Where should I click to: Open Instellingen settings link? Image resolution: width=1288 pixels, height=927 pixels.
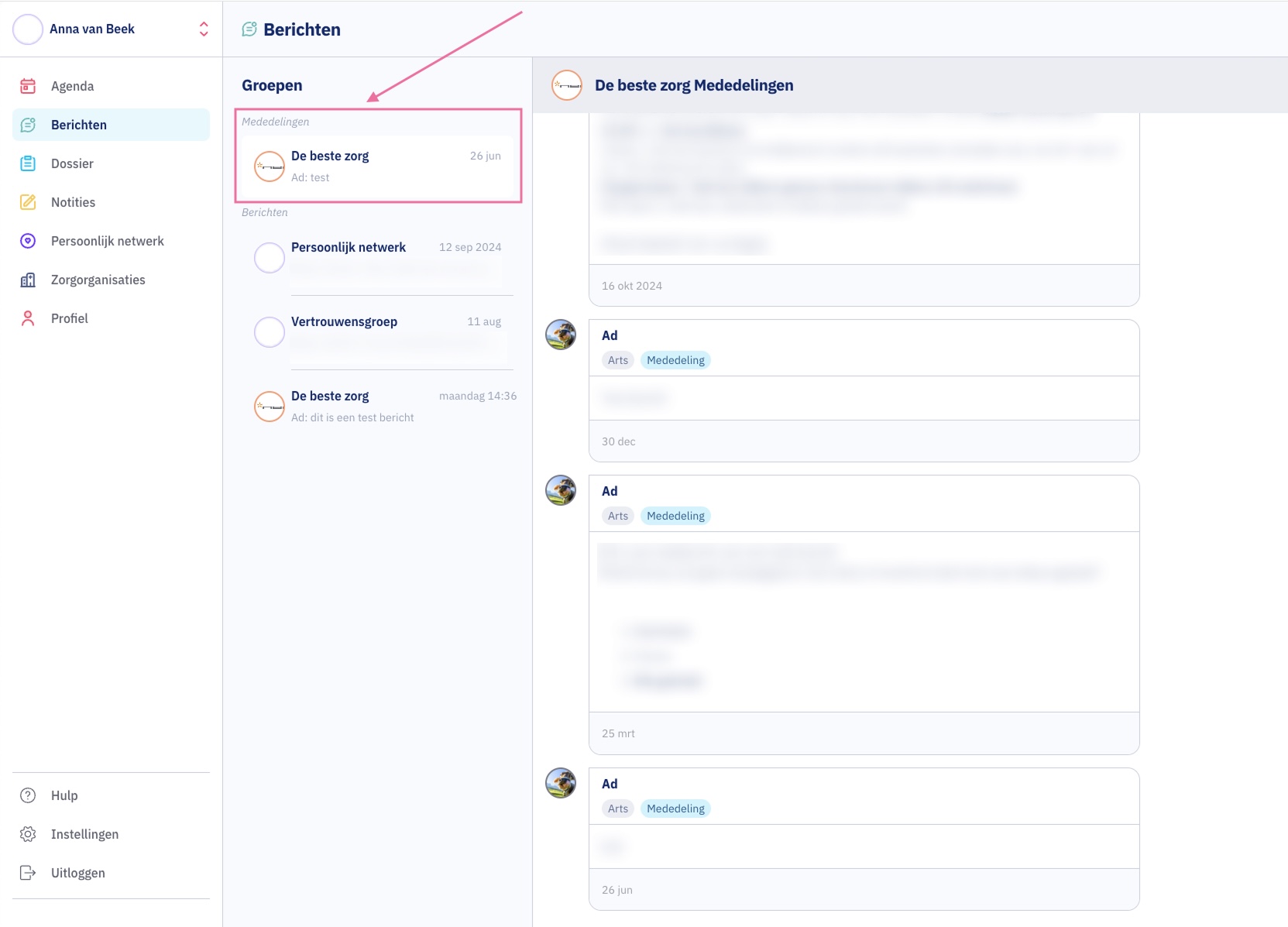[x=111, y=834]
